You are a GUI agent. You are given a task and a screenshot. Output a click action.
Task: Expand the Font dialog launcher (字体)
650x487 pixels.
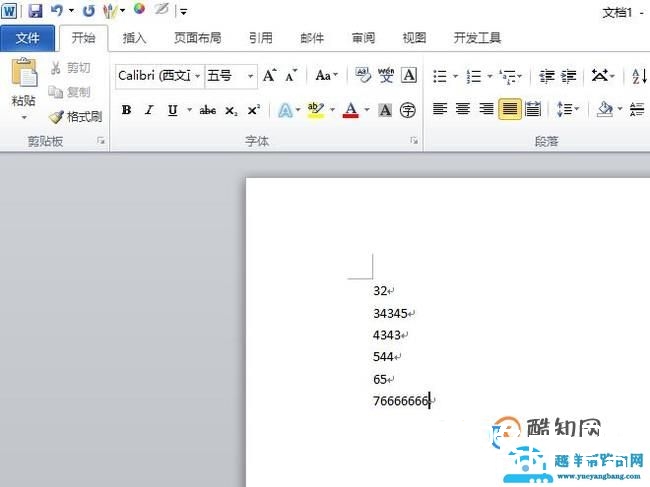414,142
